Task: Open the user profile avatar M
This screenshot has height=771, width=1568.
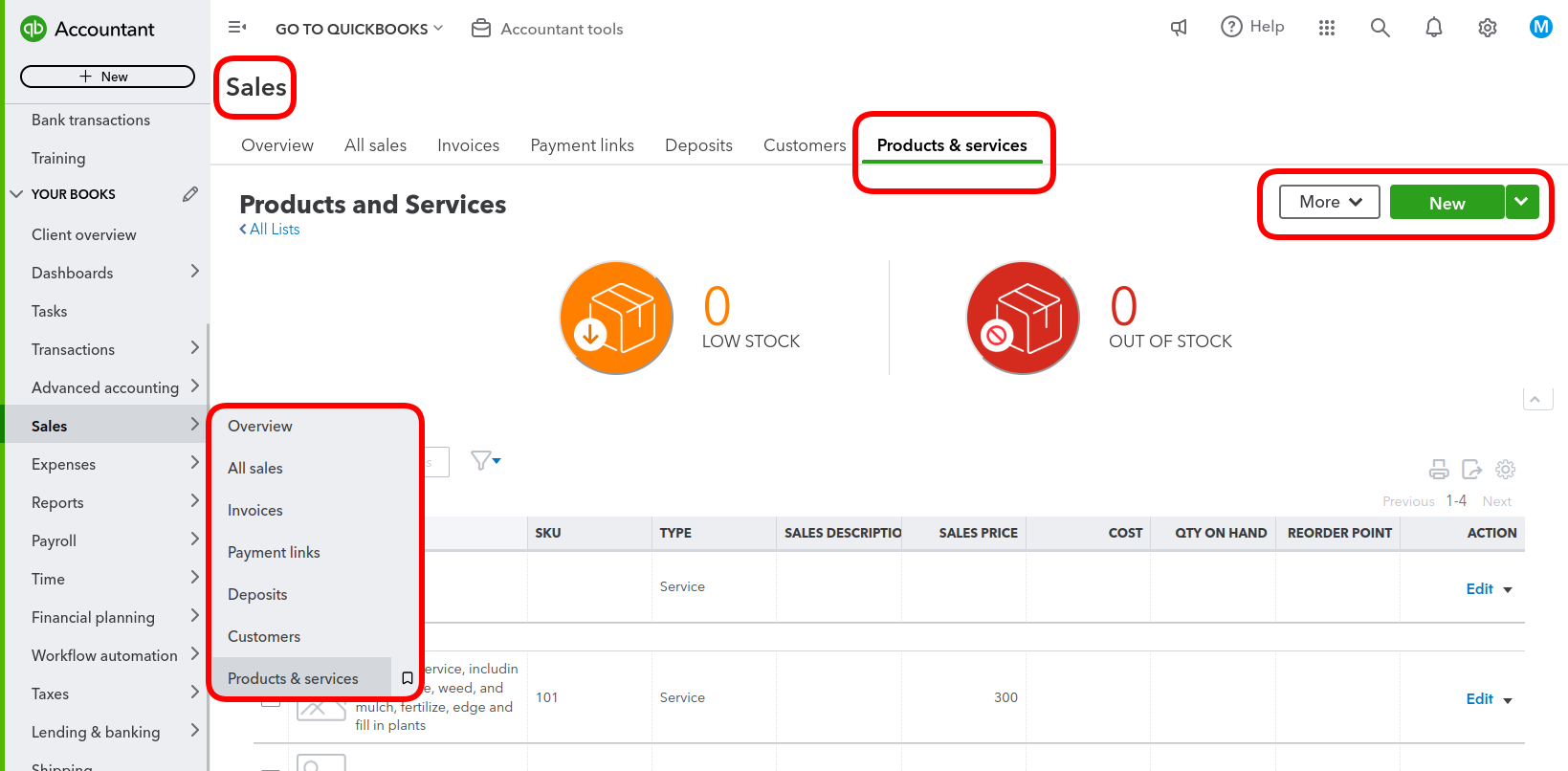Action: pyautogui.click(x=1540, y=27)
